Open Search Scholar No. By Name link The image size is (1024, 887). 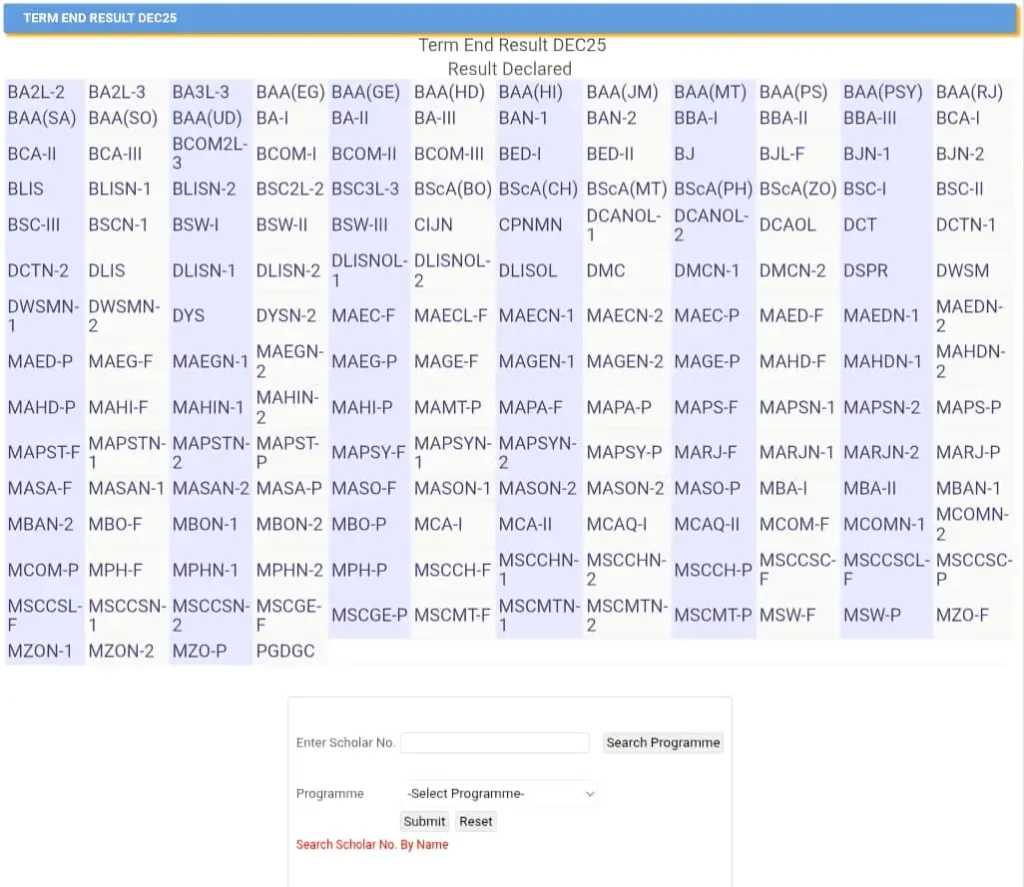(x=372, y=845)
